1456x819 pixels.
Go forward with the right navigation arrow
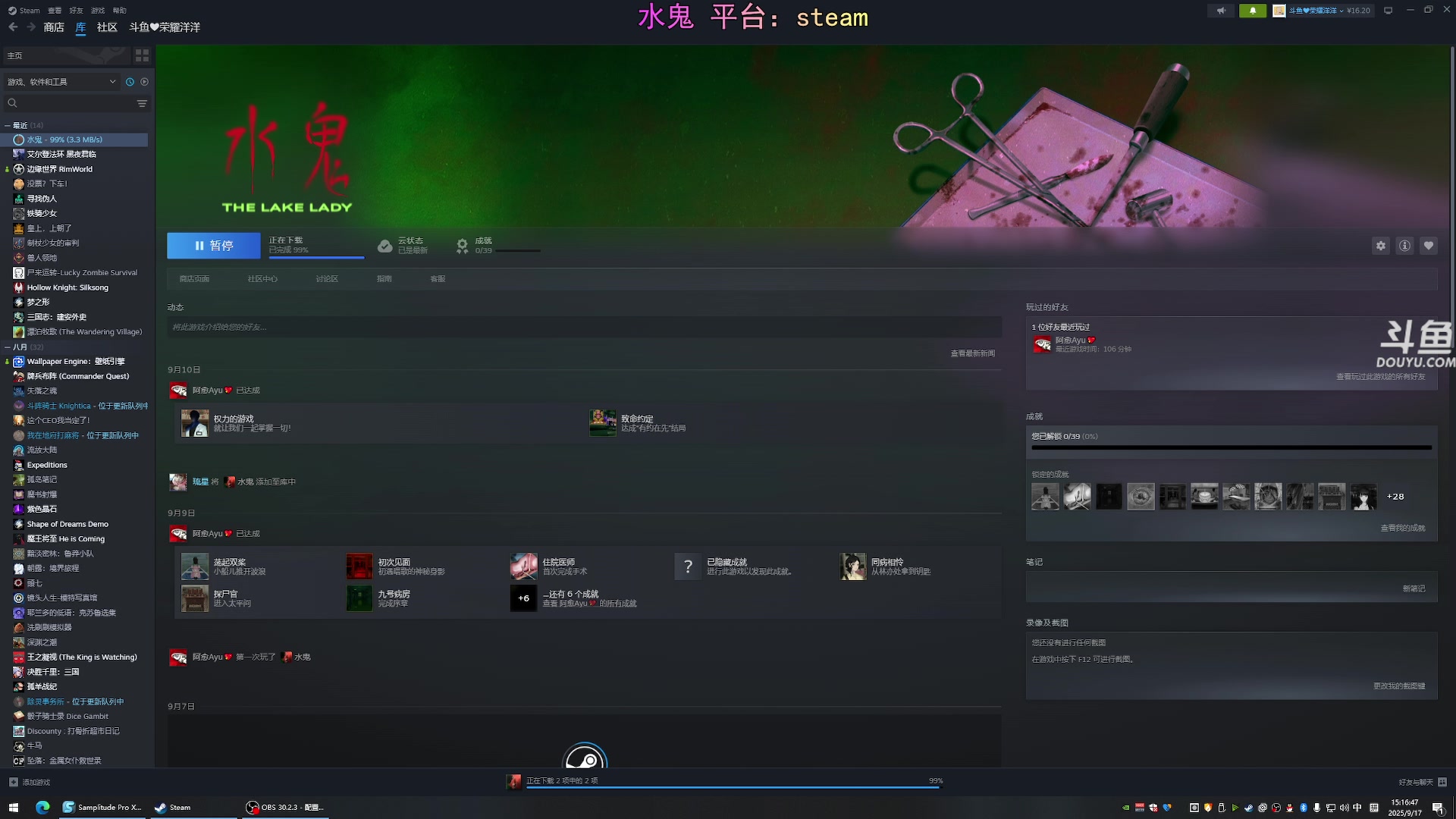(x=31, y=27)
